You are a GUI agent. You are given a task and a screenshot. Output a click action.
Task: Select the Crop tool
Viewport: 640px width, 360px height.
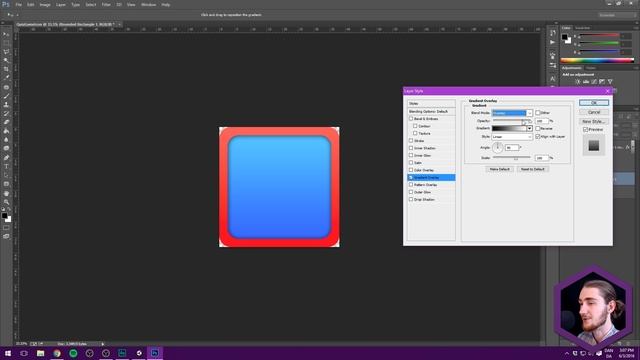[6, 69]
